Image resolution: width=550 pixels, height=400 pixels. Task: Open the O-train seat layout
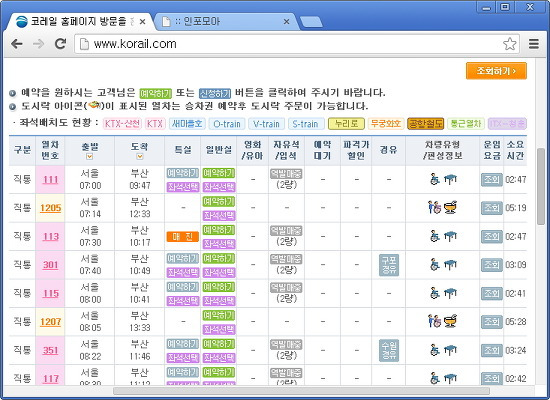tap(227, 124)
